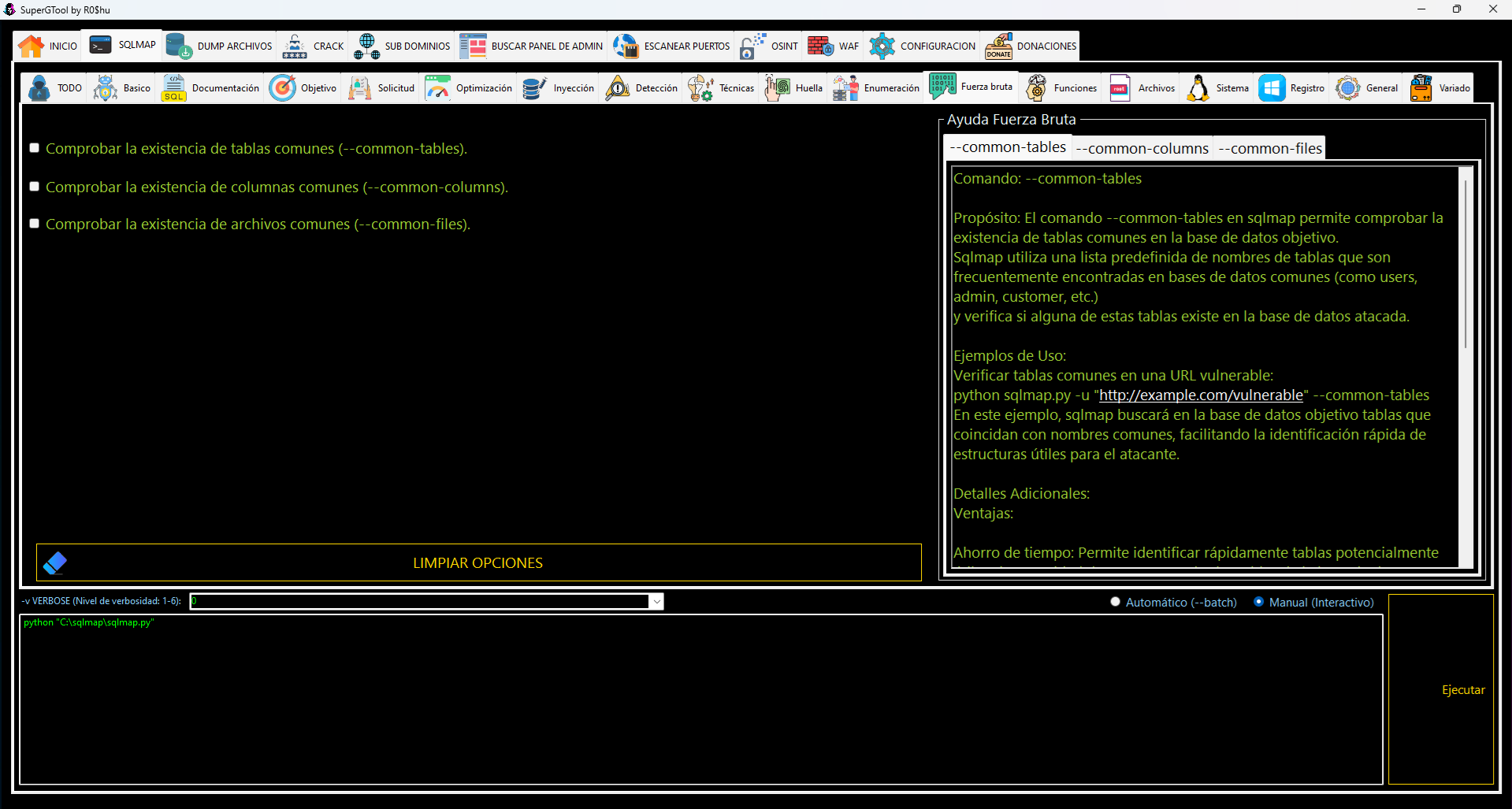Click the INICIO home icon
The image size is (1512, 809).
[x=31, y=46]
